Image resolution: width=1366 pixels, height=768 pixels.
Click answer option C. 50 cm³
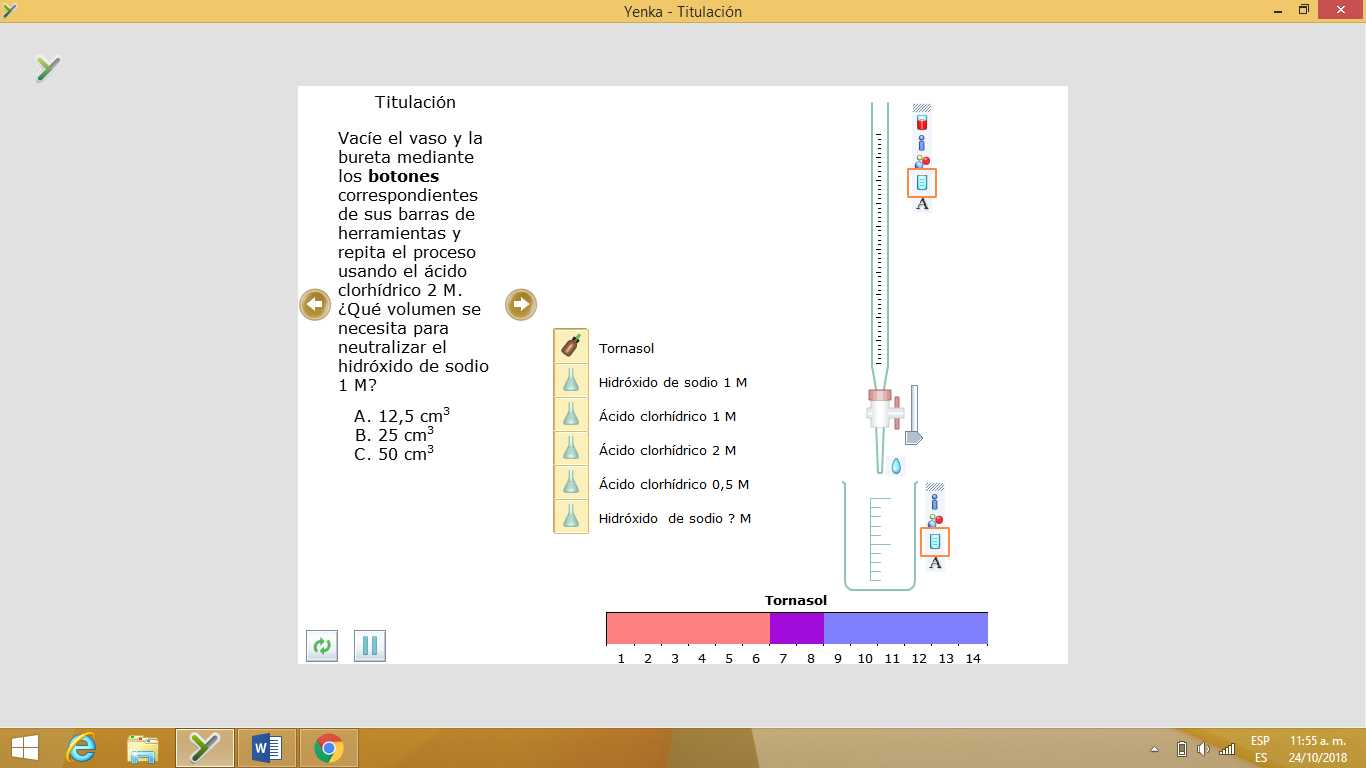394,454
